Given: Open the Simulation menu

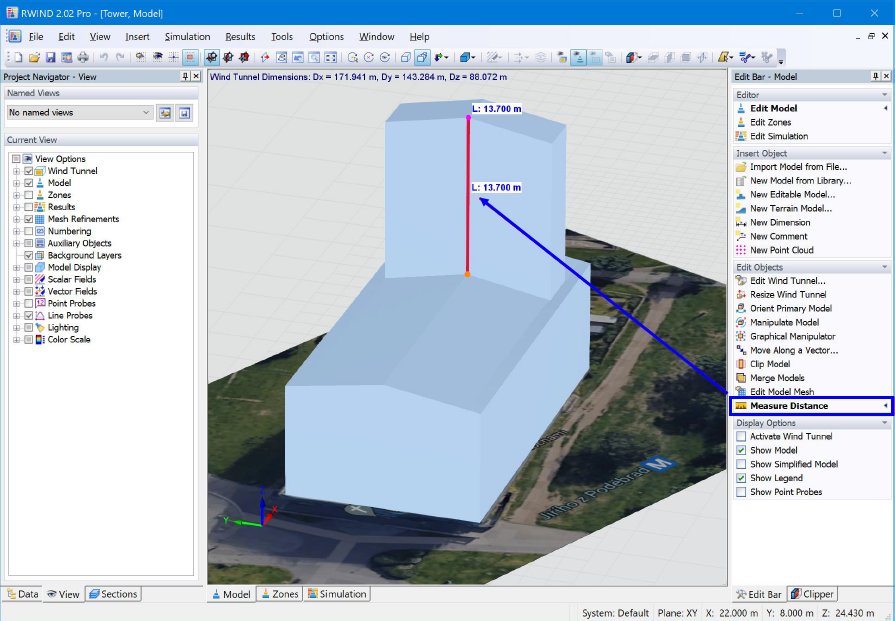Looking at the screenshot, I should pos(186,37).
